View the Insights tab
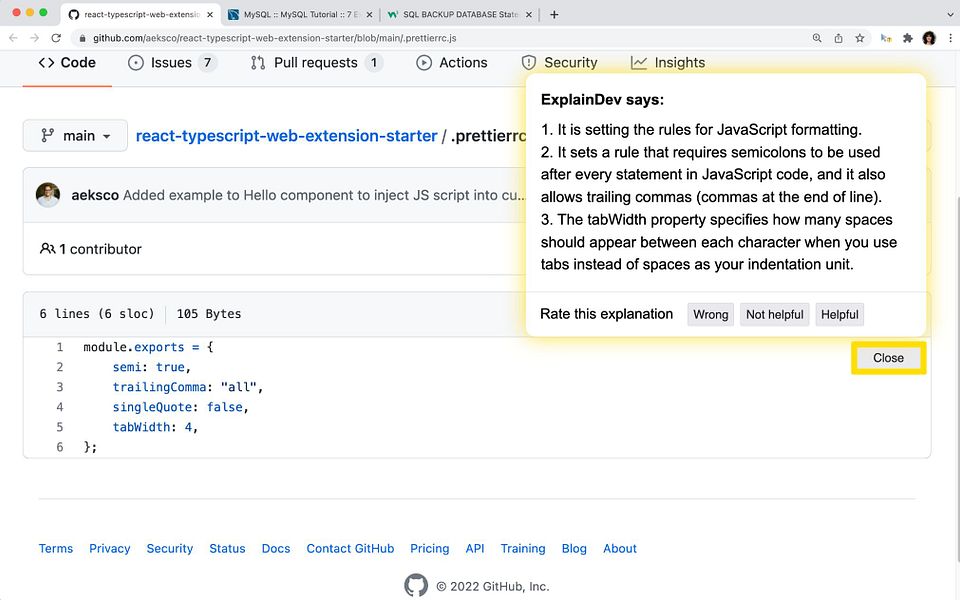960x600 pixels. tap(668, 62)
